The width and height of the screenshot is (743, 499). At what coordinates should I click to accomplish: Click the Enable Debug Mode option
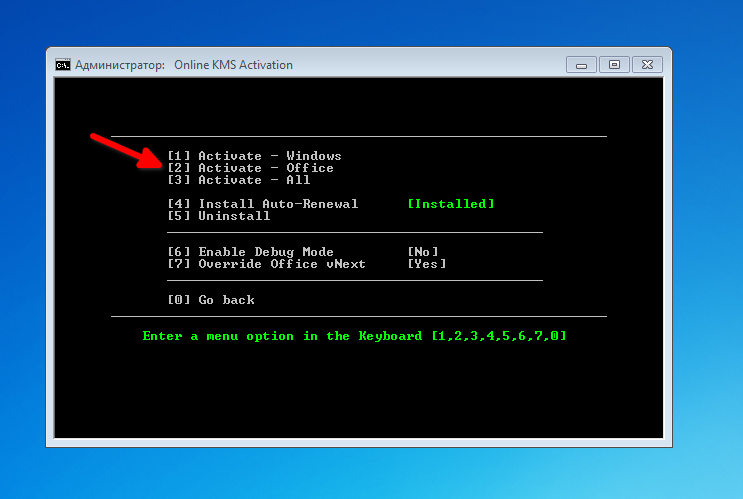pos(251,252)
